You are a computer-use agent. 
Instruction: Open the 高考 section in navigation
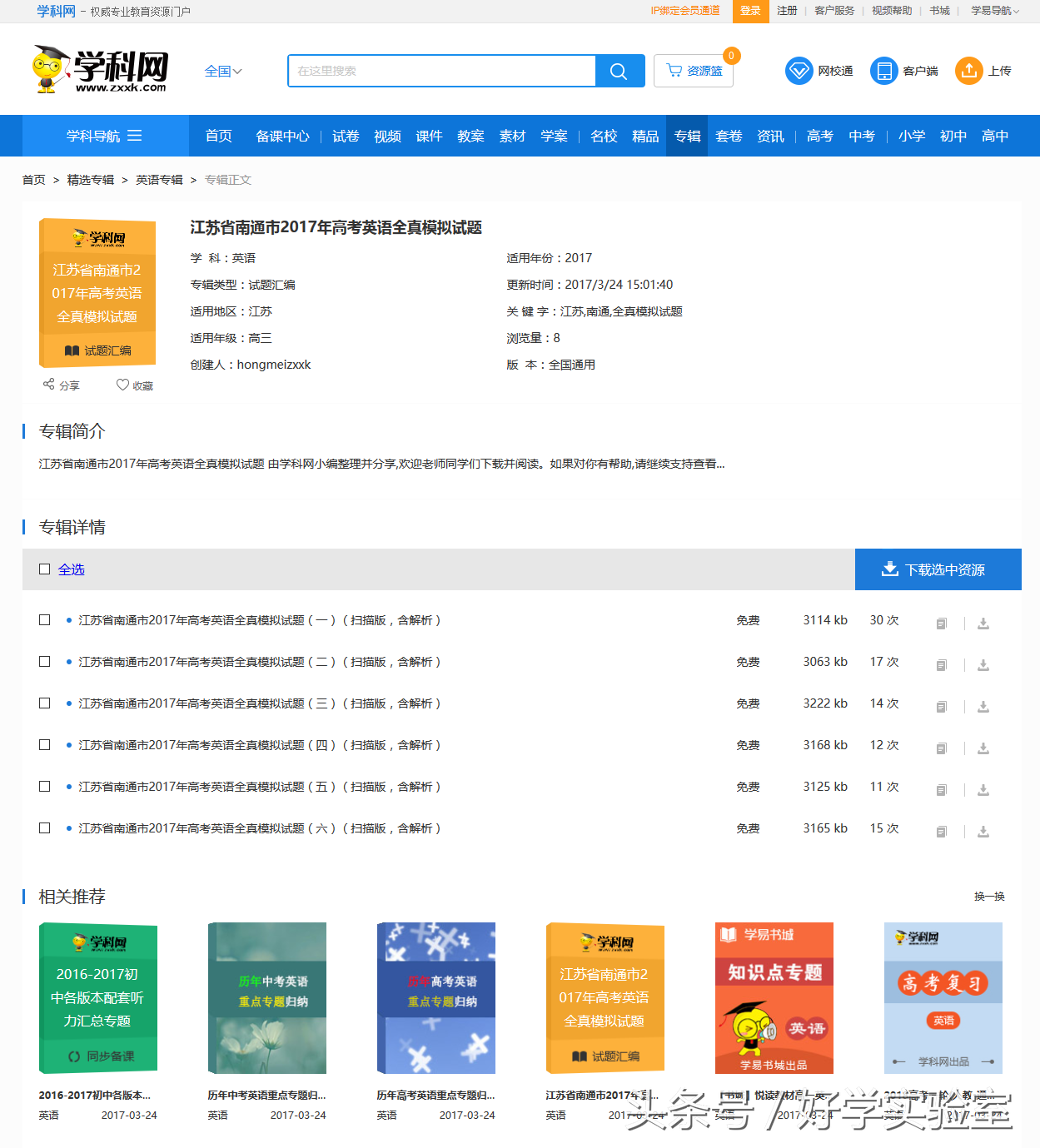click(819, 136)
